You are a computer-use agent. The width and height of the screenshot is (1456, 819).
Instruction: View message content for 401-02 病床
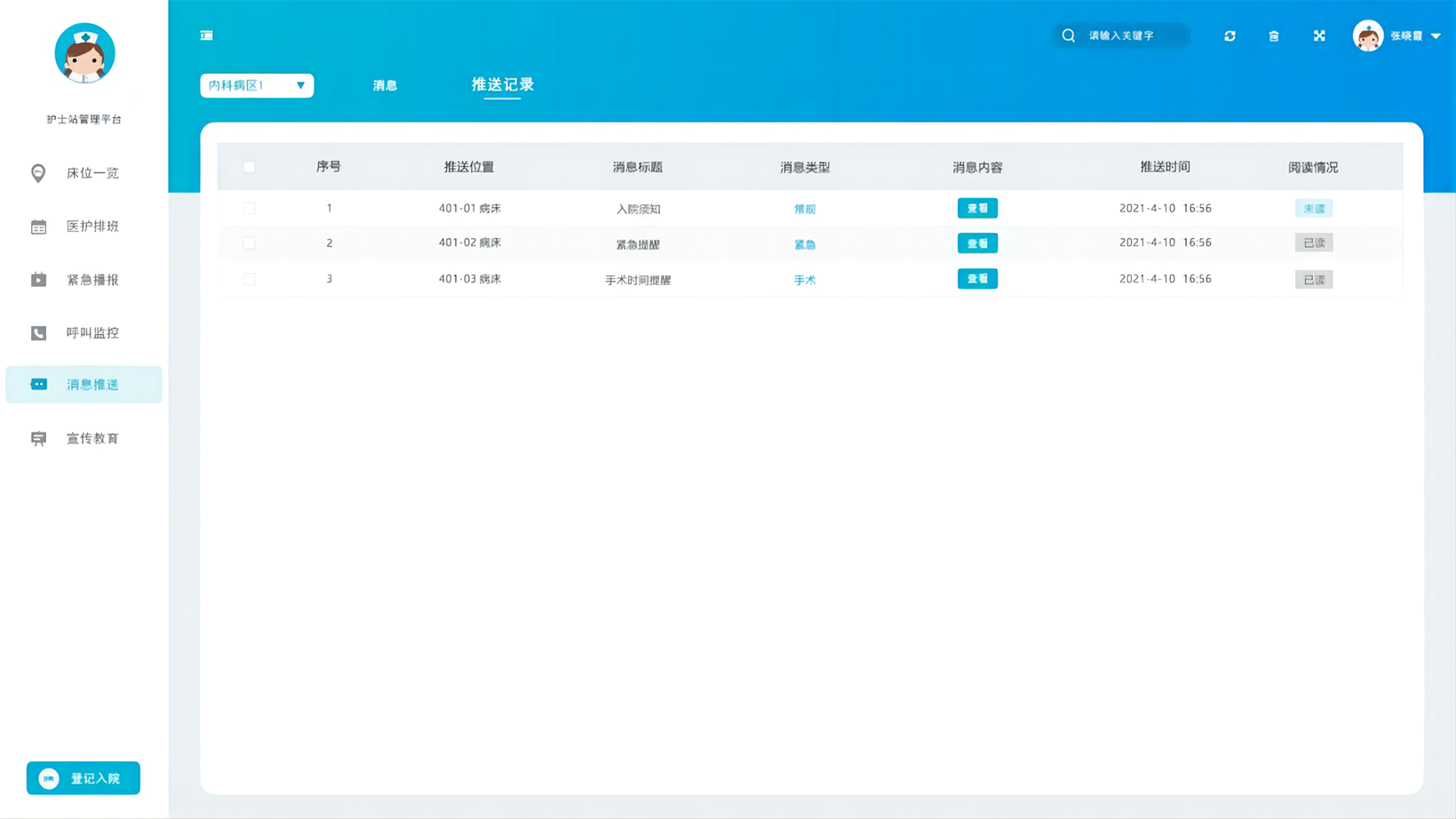[977, 243]
